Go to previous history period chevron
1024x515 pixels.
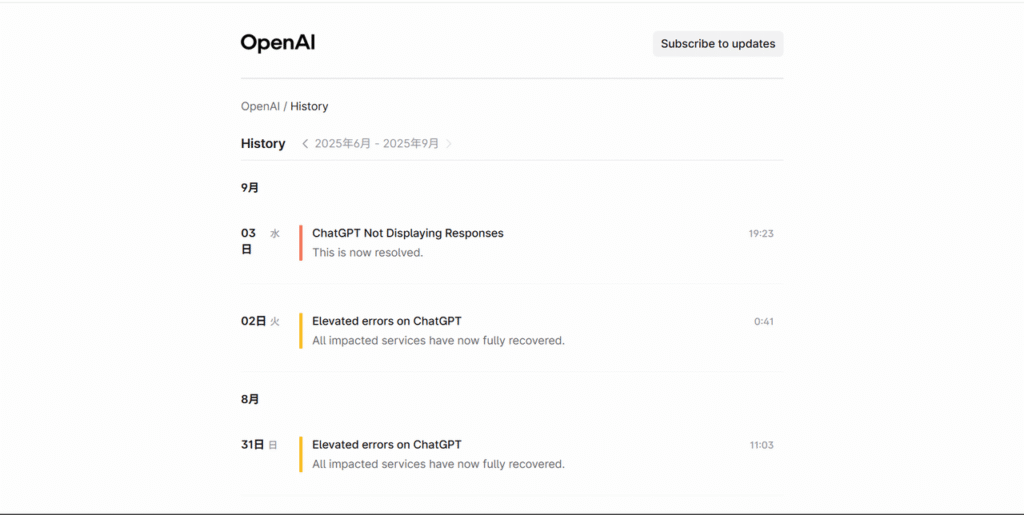point(305,144)
